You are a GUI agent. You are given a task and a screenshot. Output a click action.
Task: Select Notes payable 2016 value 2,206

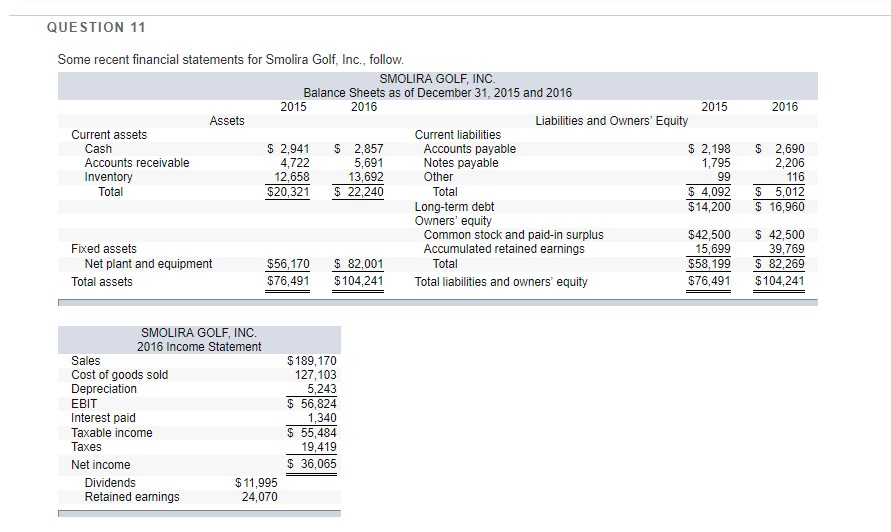point(790,163)
